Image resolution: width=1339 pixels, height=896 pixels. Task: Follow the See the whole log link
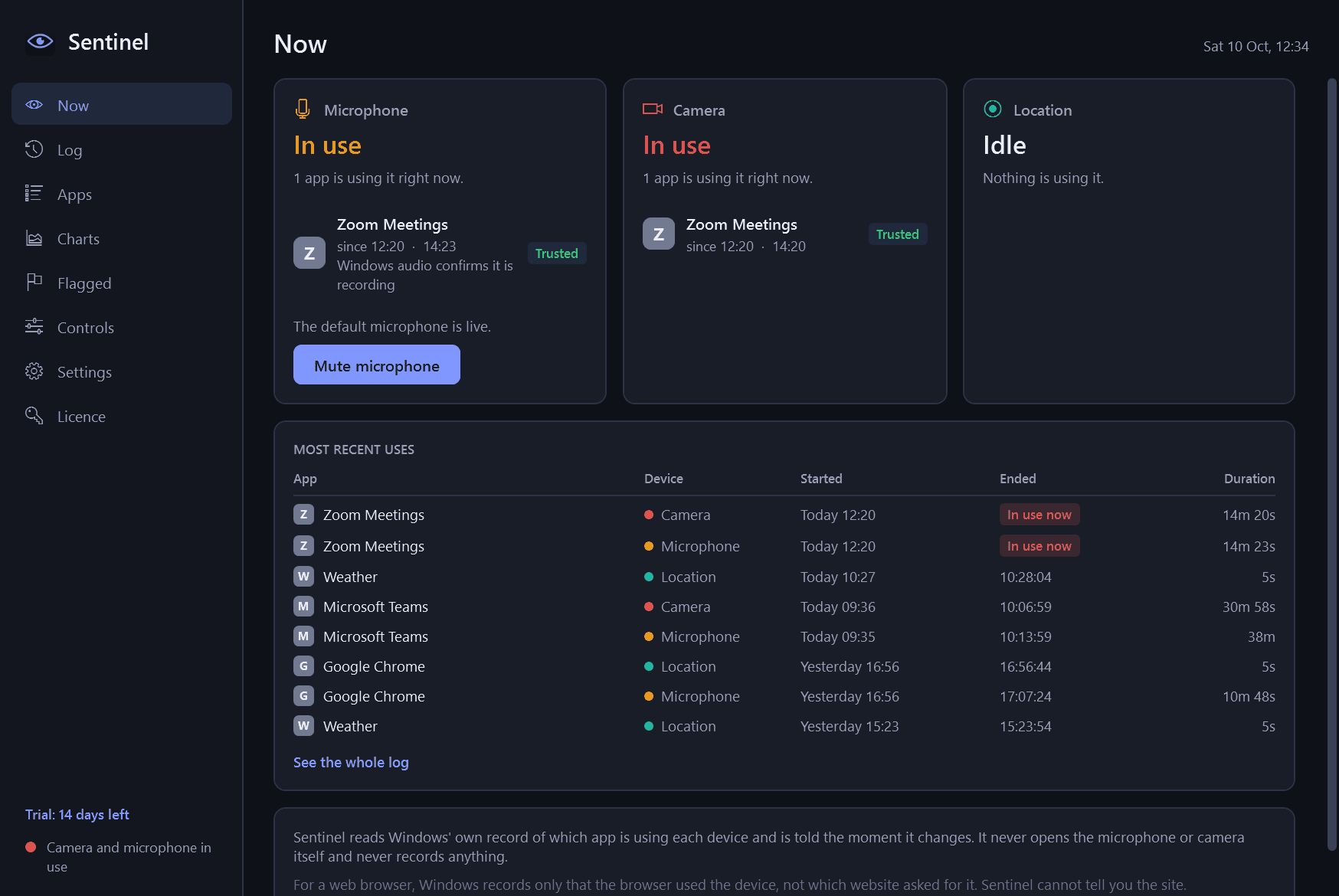coord(351,762)
